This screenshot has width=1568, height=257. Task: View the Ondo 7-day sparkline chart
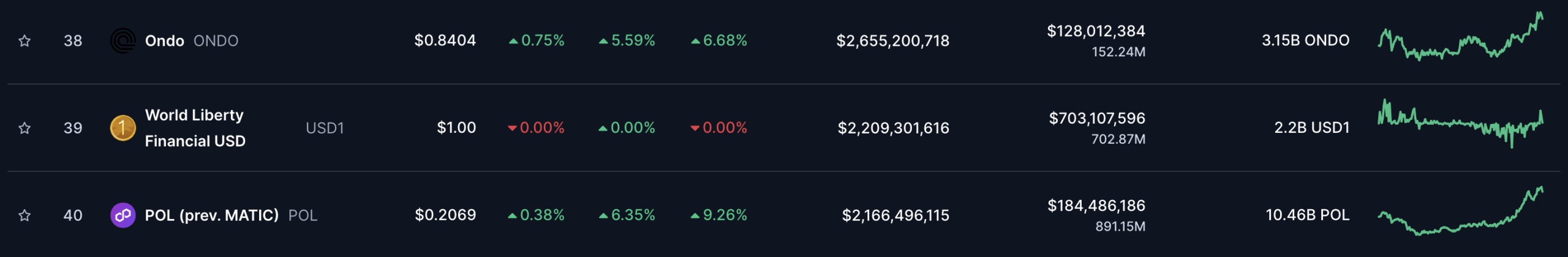1460,36
